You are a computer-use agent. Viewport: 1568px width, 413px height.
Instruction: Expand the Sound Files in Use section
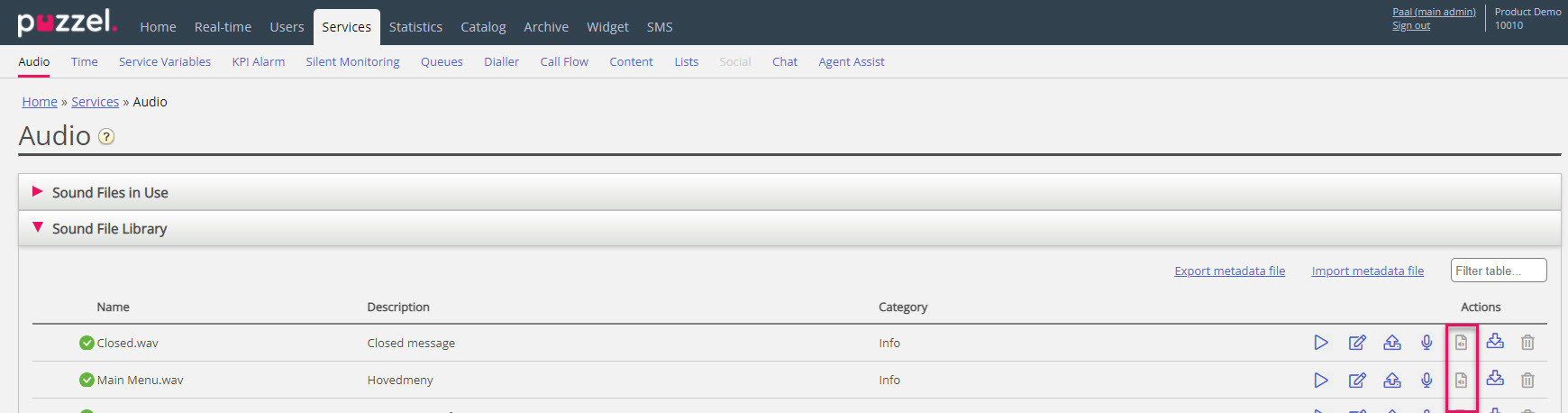pyautogui.click(x=110, y=193)
